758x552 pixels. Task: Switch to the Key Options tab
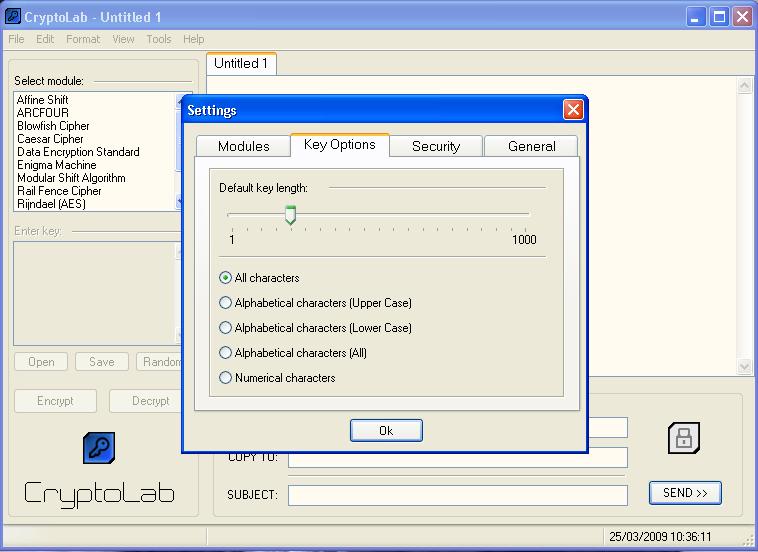pos(339,145)
